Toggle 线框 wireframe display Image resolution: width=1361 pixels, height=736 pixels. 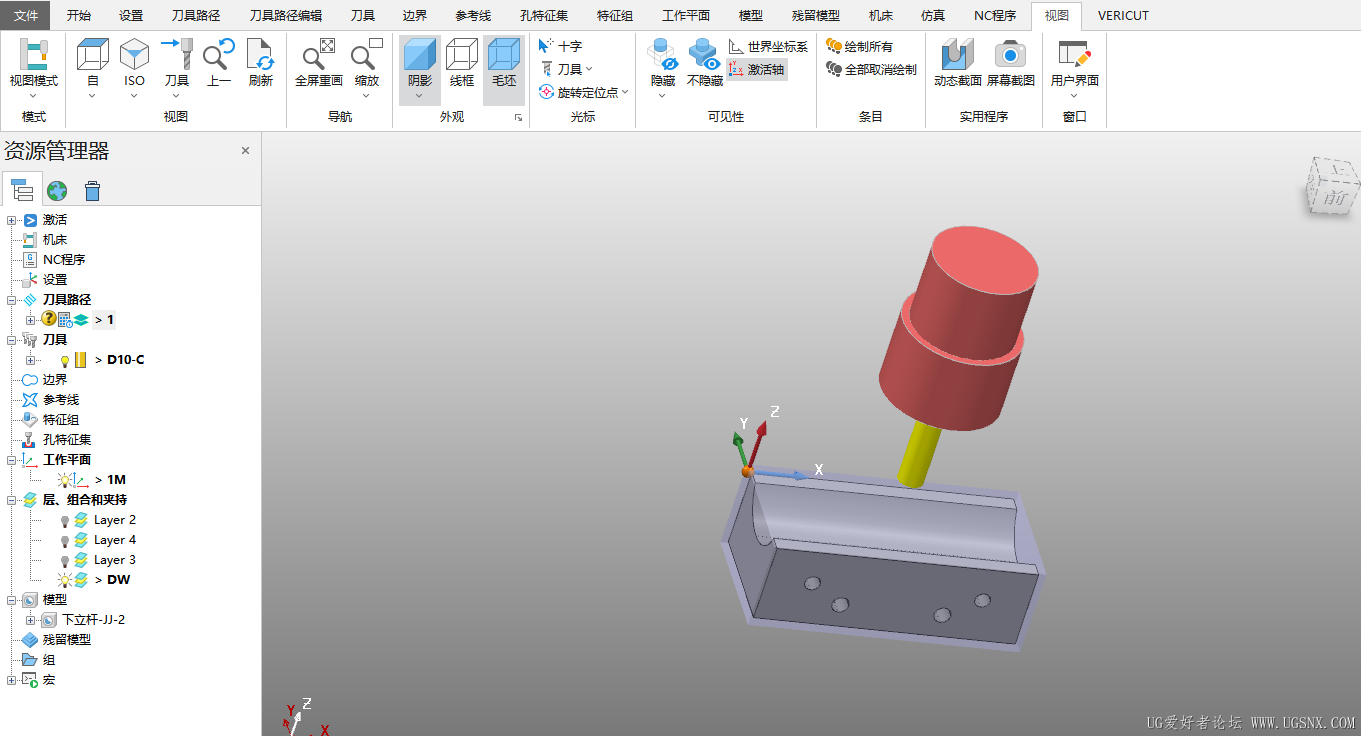(x=462, y=64)
